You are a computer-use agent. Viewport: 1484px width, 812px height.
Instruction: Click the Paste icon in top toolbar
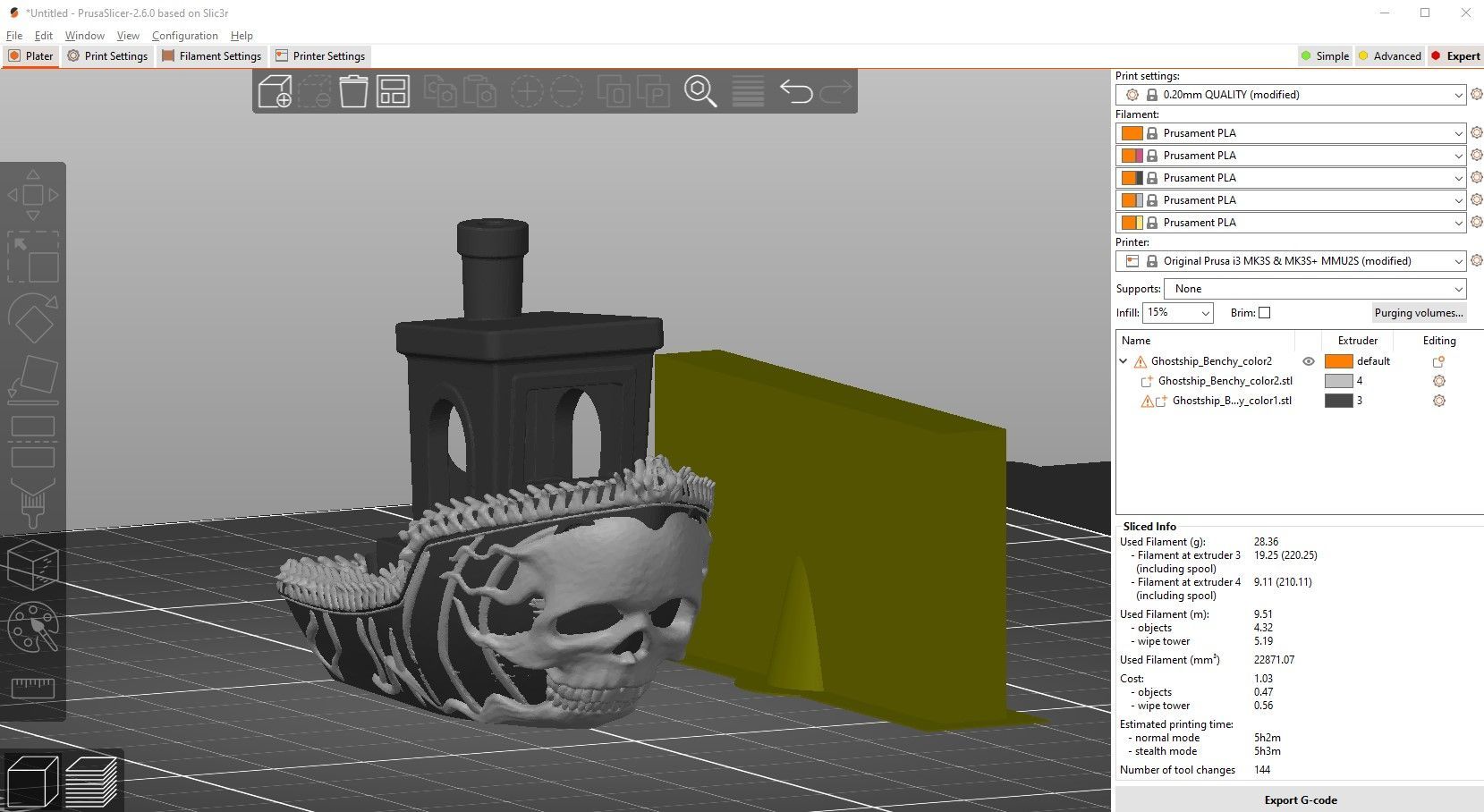[x=479, y=91]
